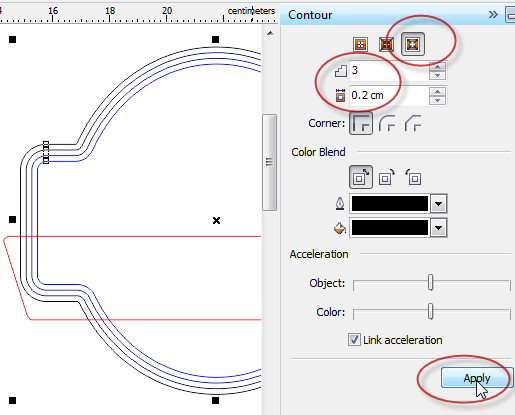Open the outline color dropdown arrow
The height and width of the screenshot is (415, 515).
pos(438,204)
